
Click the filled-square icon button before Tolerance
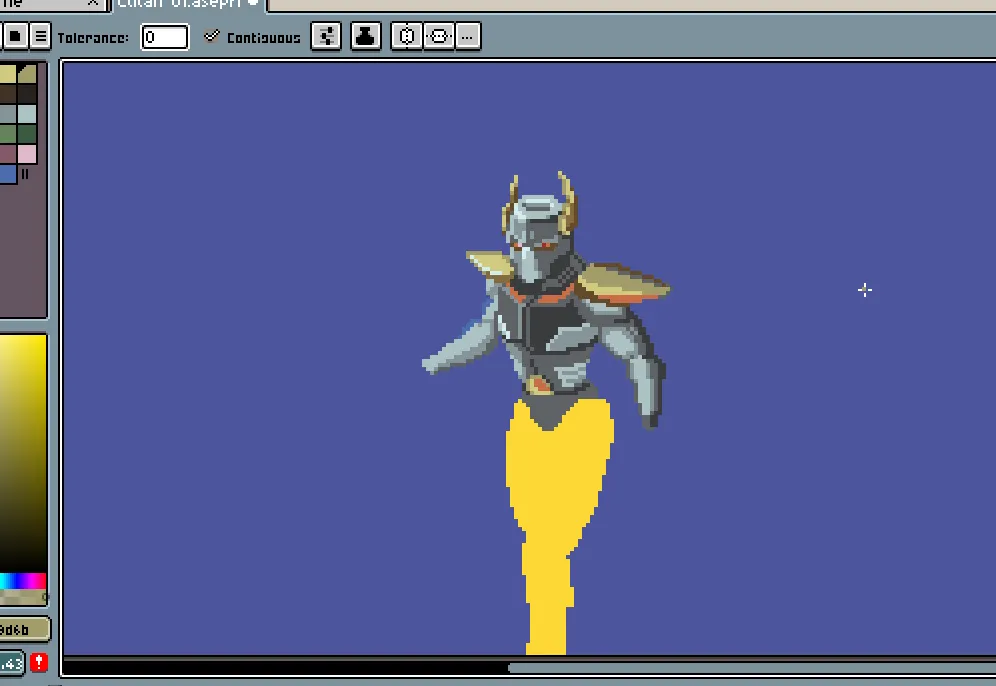point(15,36)
